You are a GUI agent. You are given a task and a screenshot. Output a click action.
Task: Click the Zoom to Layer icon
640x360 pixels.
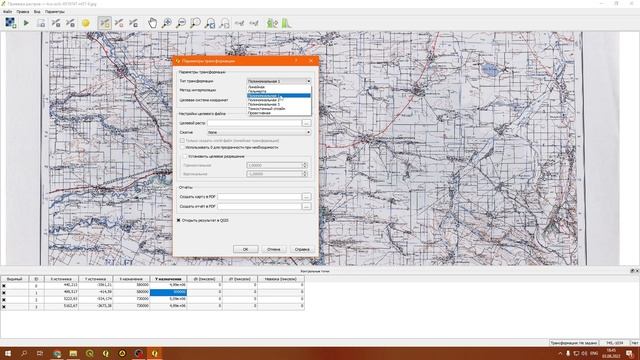[x=196, y=23]
